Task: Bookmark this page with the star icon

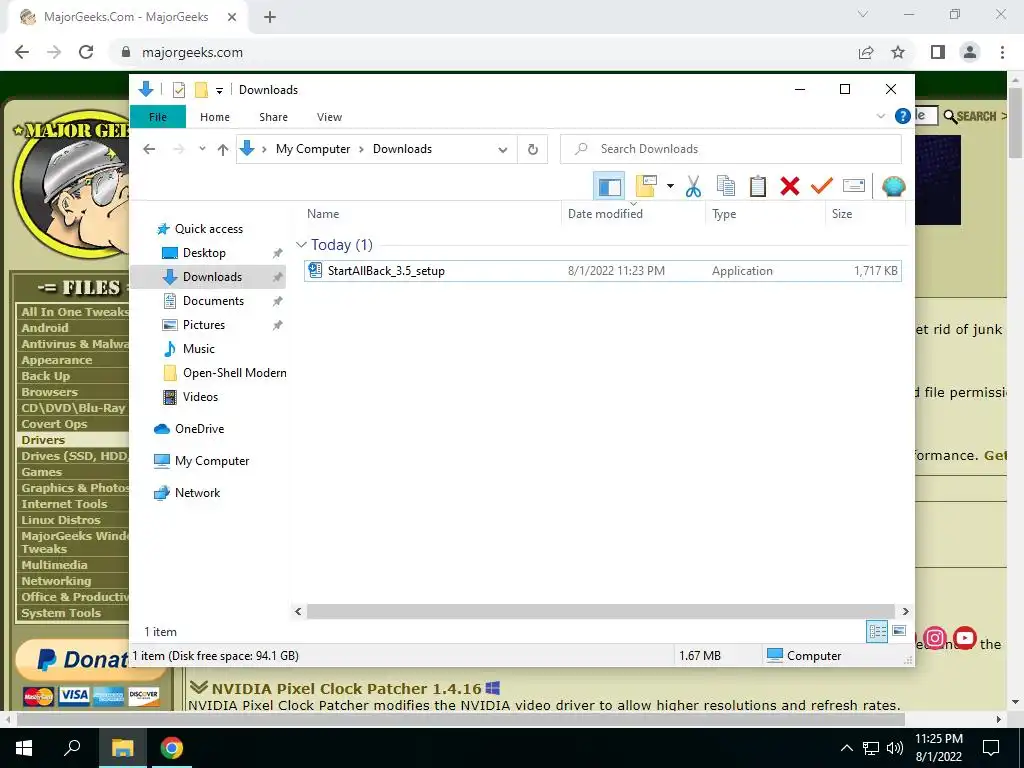Action: click(x=899, y=52)
